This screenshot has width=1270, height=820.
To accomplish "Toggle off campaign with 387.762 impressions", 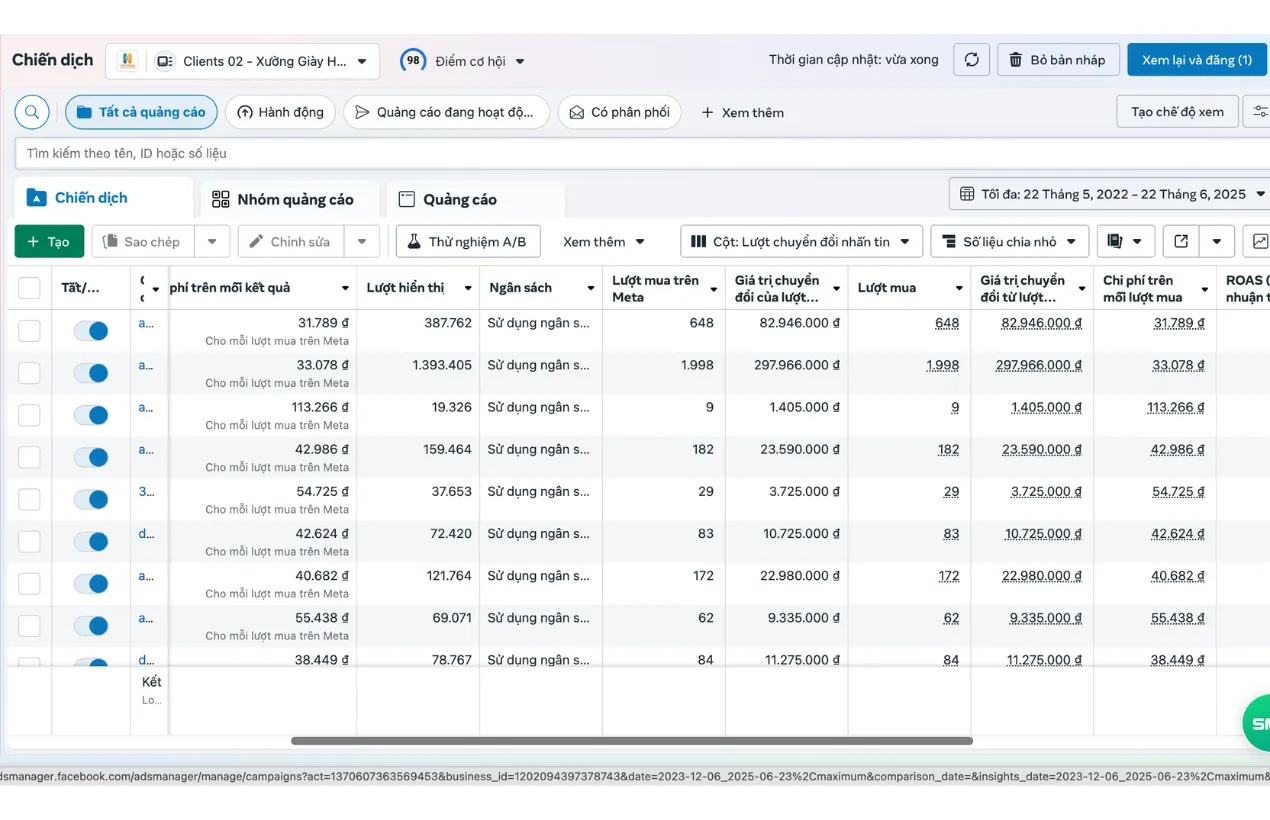I will pos(91,331).
